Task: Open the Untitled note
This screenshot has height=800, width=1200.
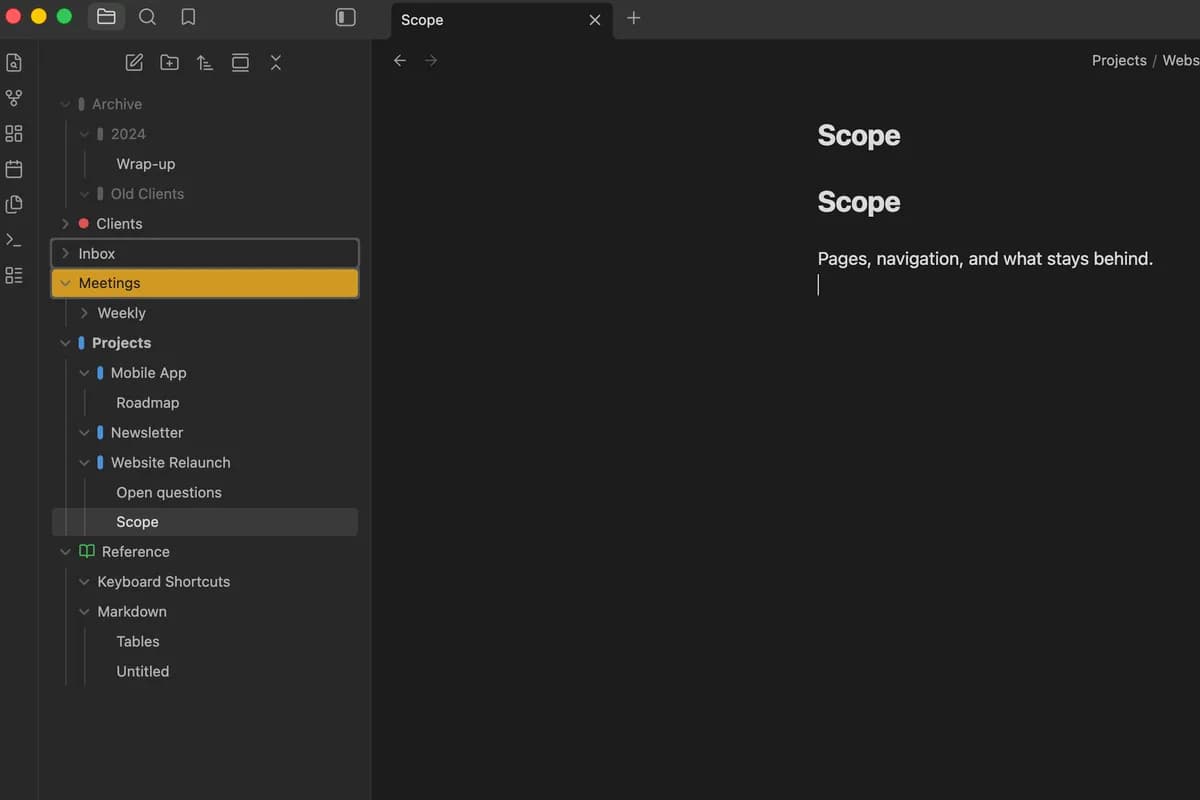Action: (143, 672)
